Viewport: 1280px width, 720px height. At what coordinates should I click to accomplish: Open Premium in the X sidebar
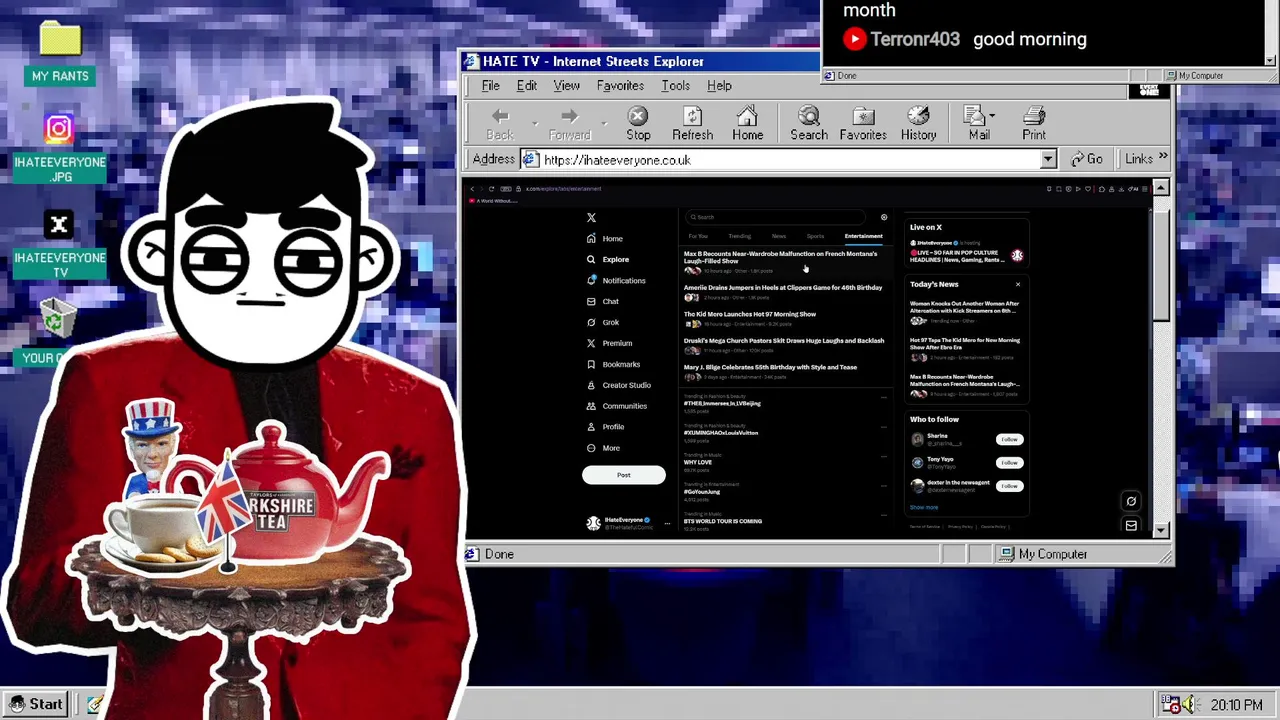[x=609, y=343]
